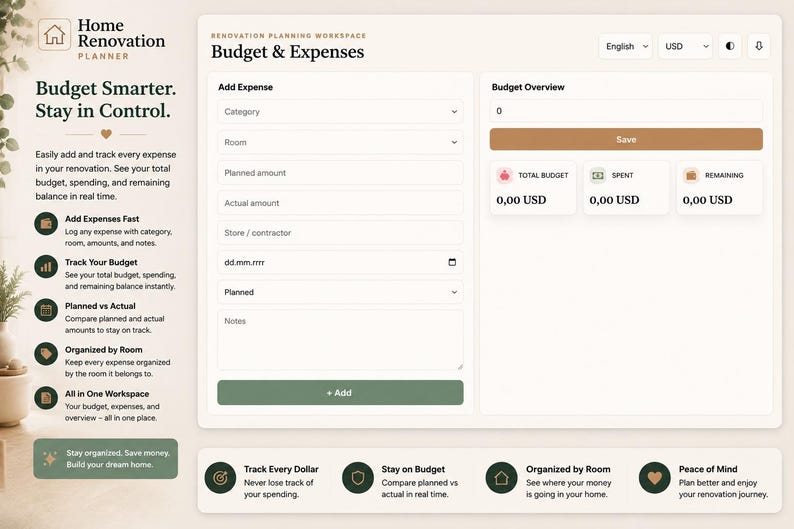Click the 'All in One Workspace' label
Screen dimensions: 794x529
coord(107,394)
